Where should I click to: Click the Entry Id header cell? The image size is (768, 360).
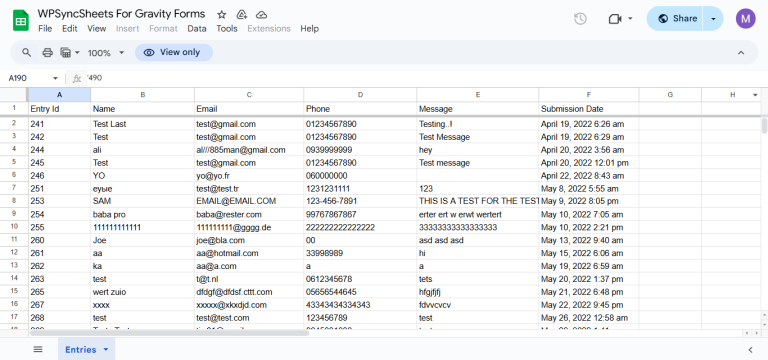pos(60,109)
